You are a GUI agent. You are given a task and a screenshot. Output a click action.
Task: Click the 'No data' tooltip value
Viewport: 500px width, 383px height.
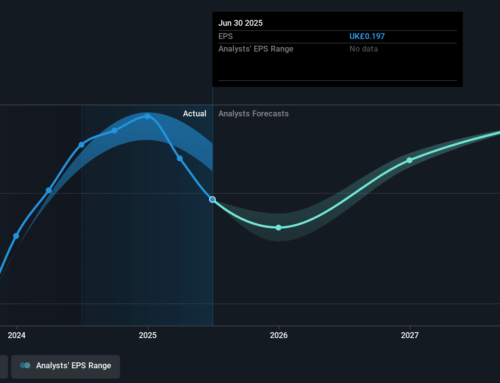click(x=364, y=49)
